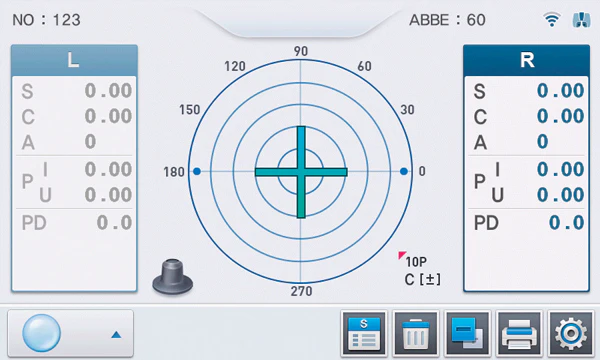Tap the right lens prism I value
Viewport: 600px width, 360px height.
point(561,169)
